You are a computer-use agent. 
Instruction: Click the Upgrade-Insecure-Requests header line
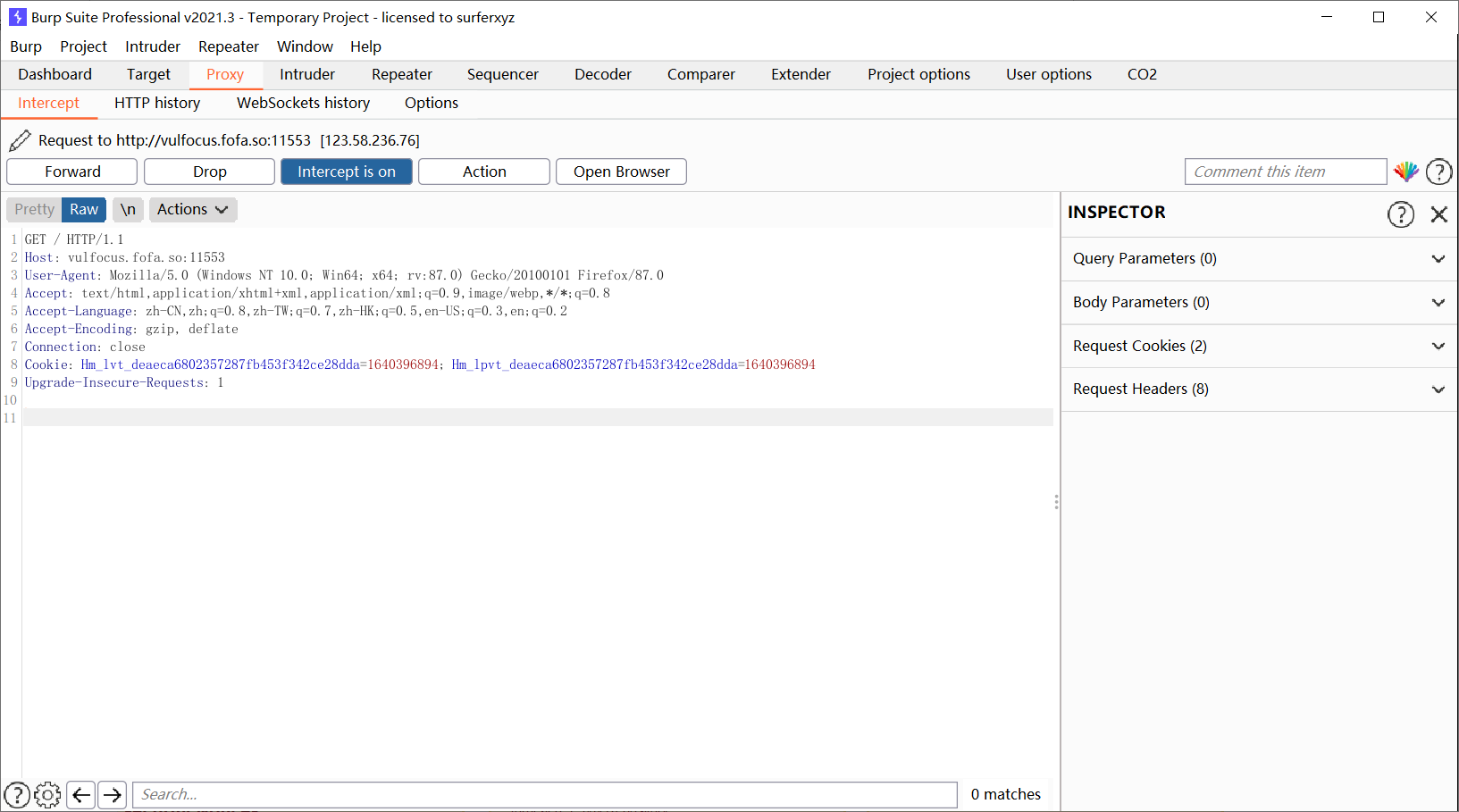click(124, 382)
